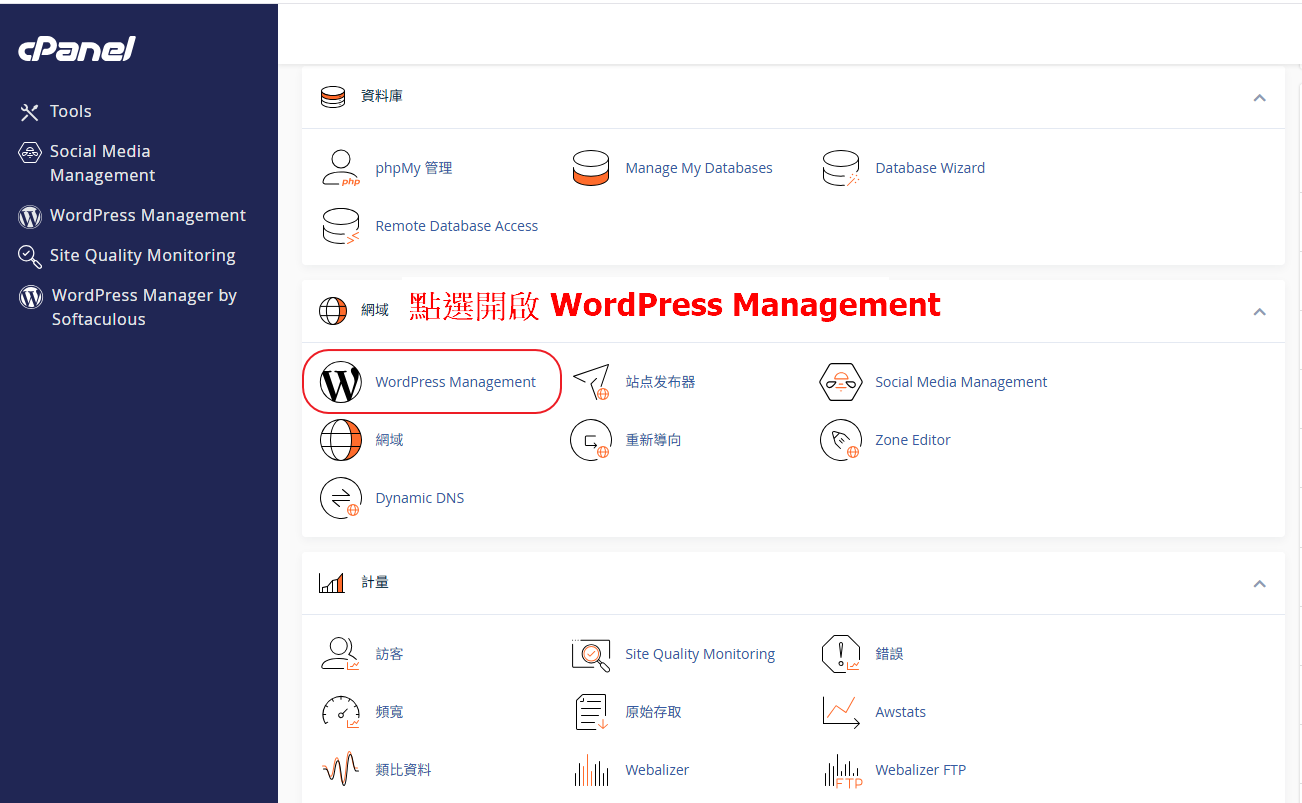Collapse the 網域 section chevron

click(x=1259, y=311)
